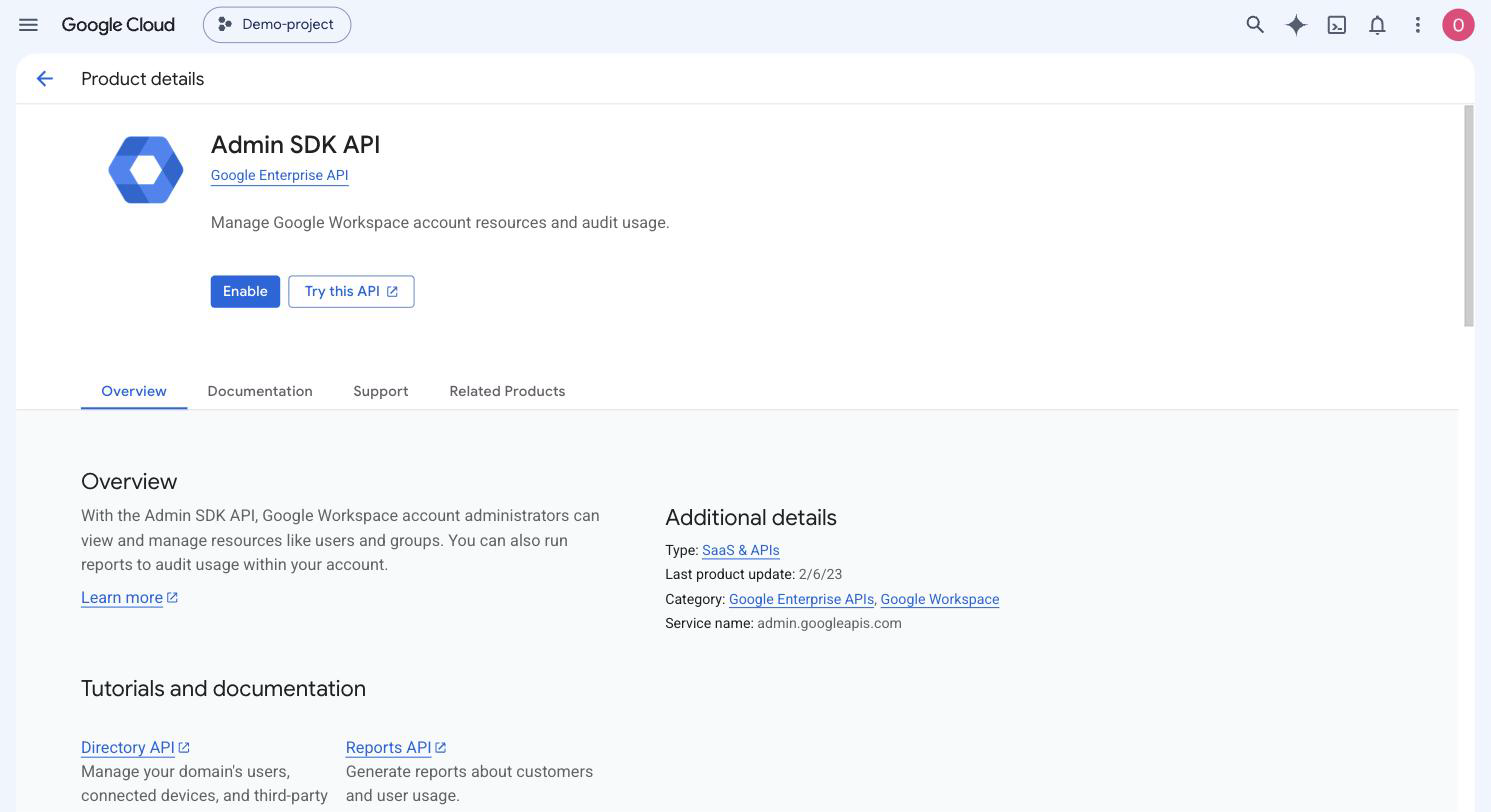This screenshot has width=1491, height=812.
Task: Open the Related Products tab
Action: click(507, 391)
